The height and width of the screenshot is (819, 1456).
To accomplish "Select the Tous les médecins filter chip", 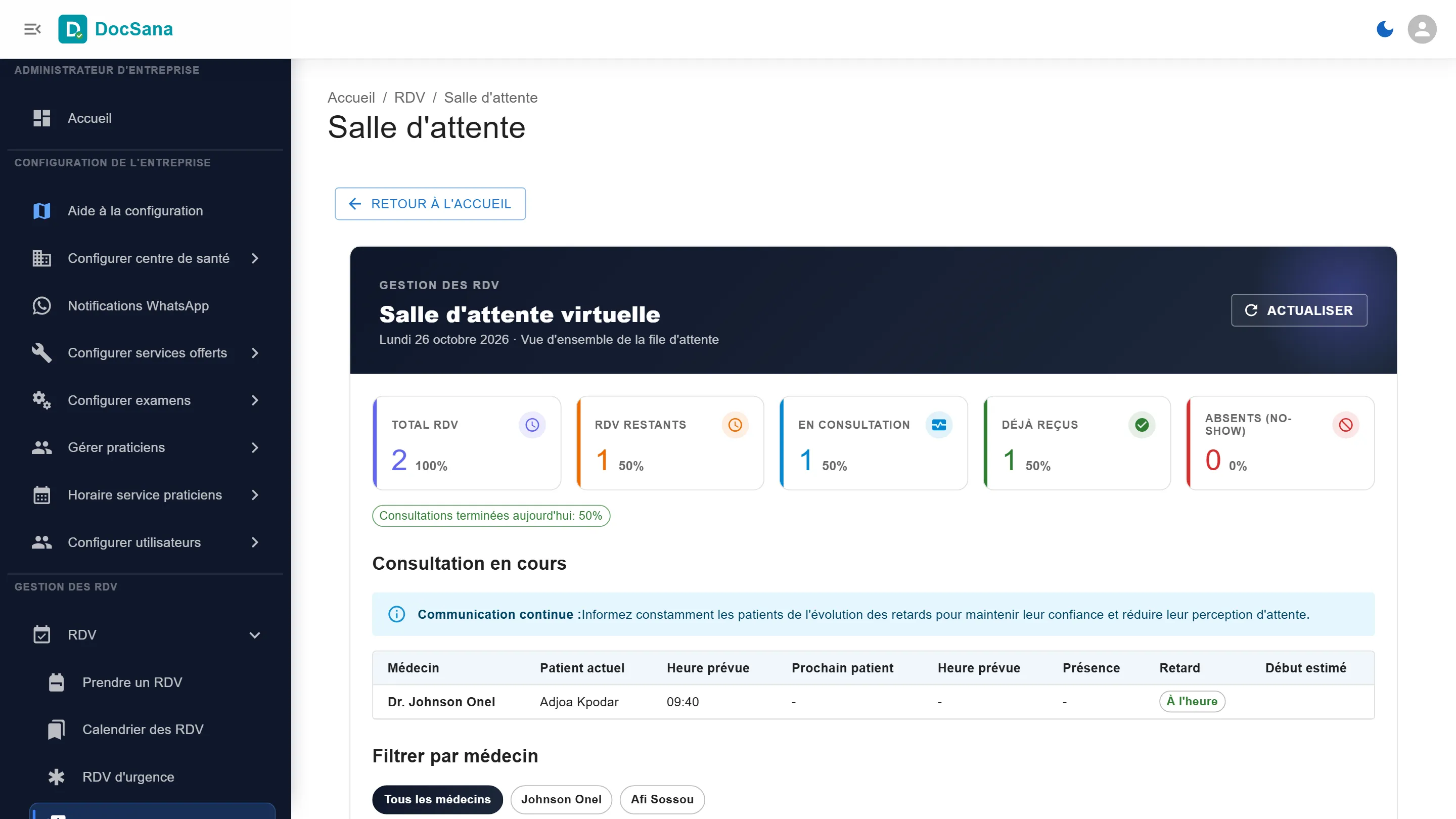I will coord(437,799).
